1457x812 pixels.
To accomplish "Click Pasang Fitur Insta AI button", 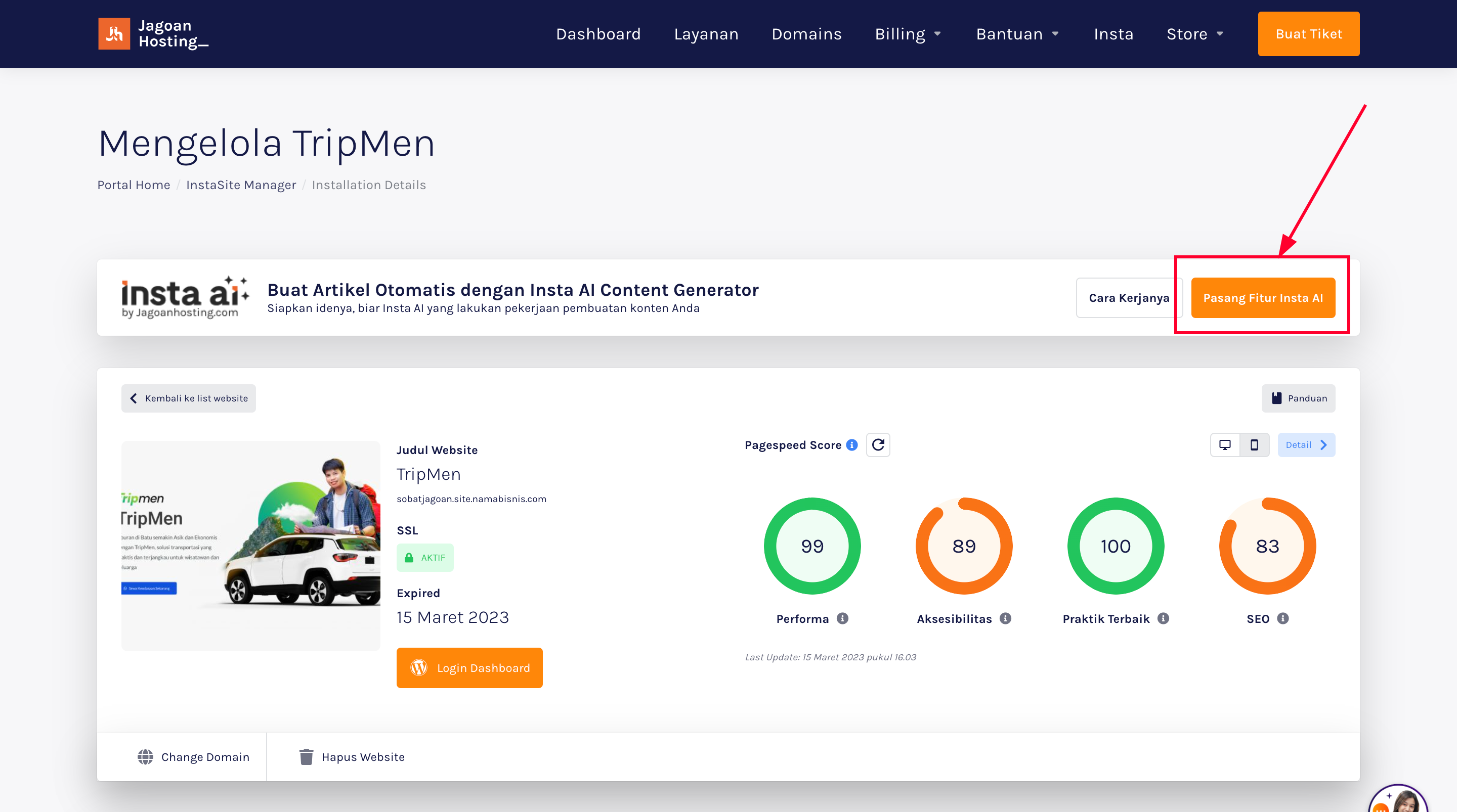I will point(1263,297).
